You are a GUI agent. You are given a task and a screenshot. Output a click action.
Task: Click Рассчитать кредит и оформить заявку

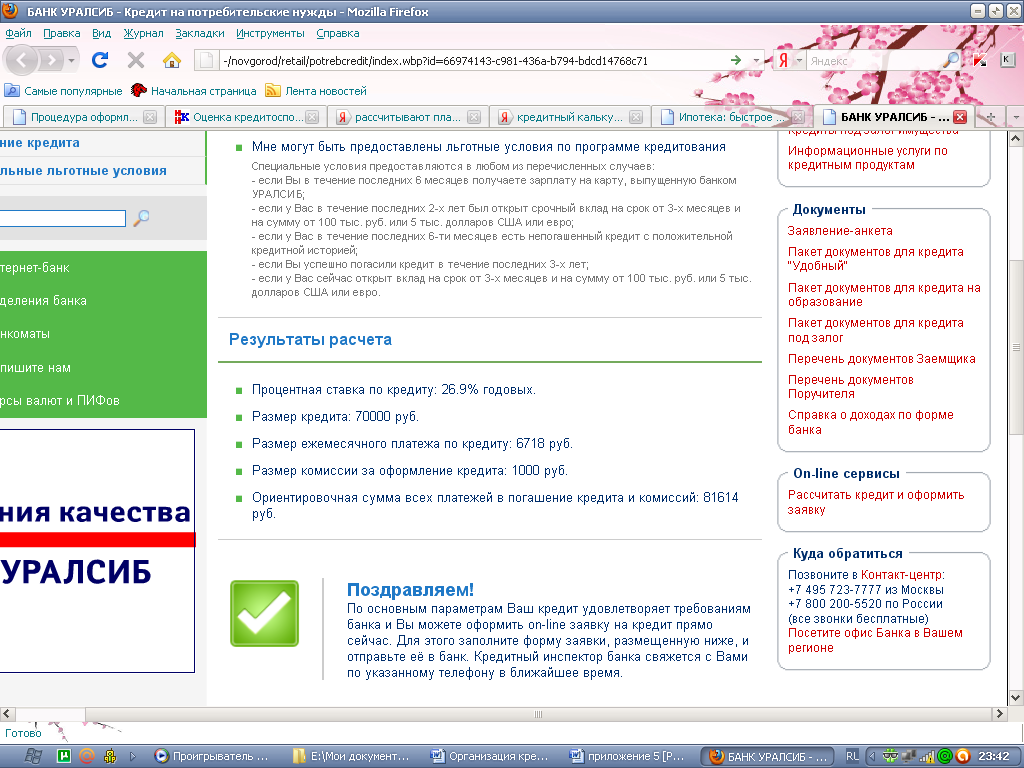tap(876, 502)
